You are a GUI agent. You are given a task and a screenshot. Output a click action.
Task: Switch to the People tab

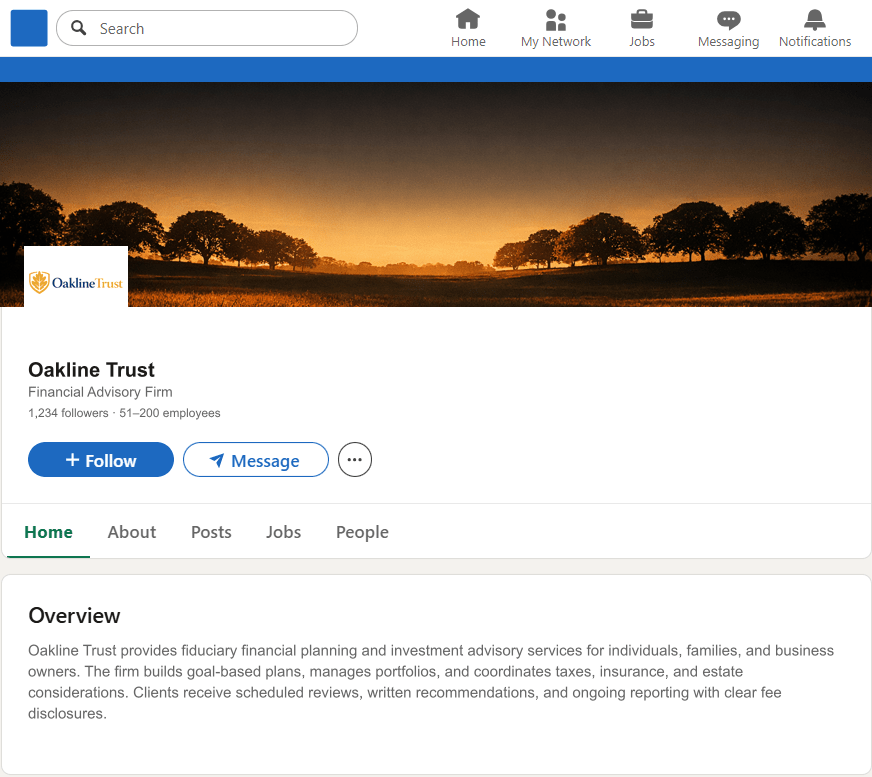pos(362,532)
